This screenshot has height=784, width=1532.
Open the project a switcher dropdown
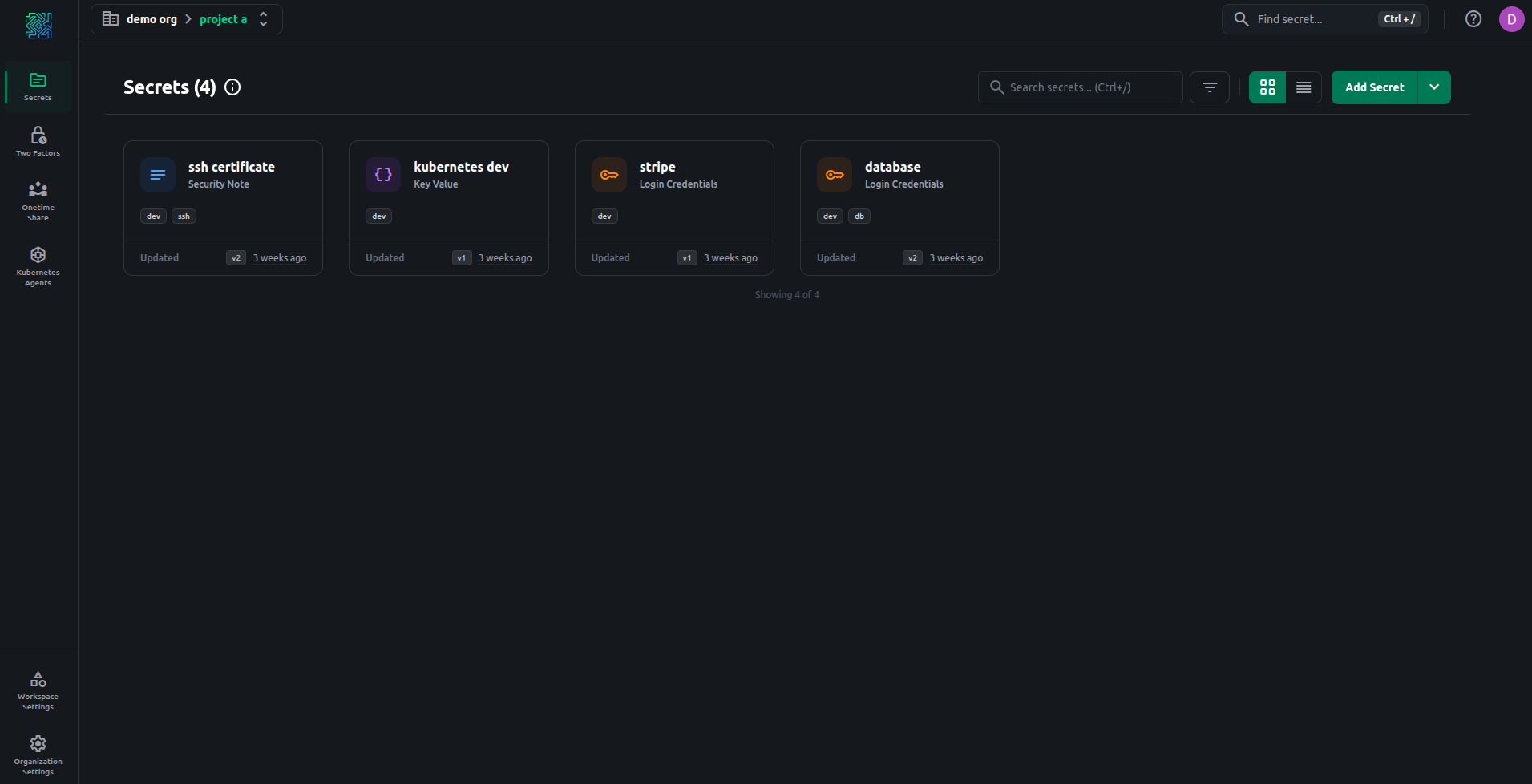click(x=264, y=19)
